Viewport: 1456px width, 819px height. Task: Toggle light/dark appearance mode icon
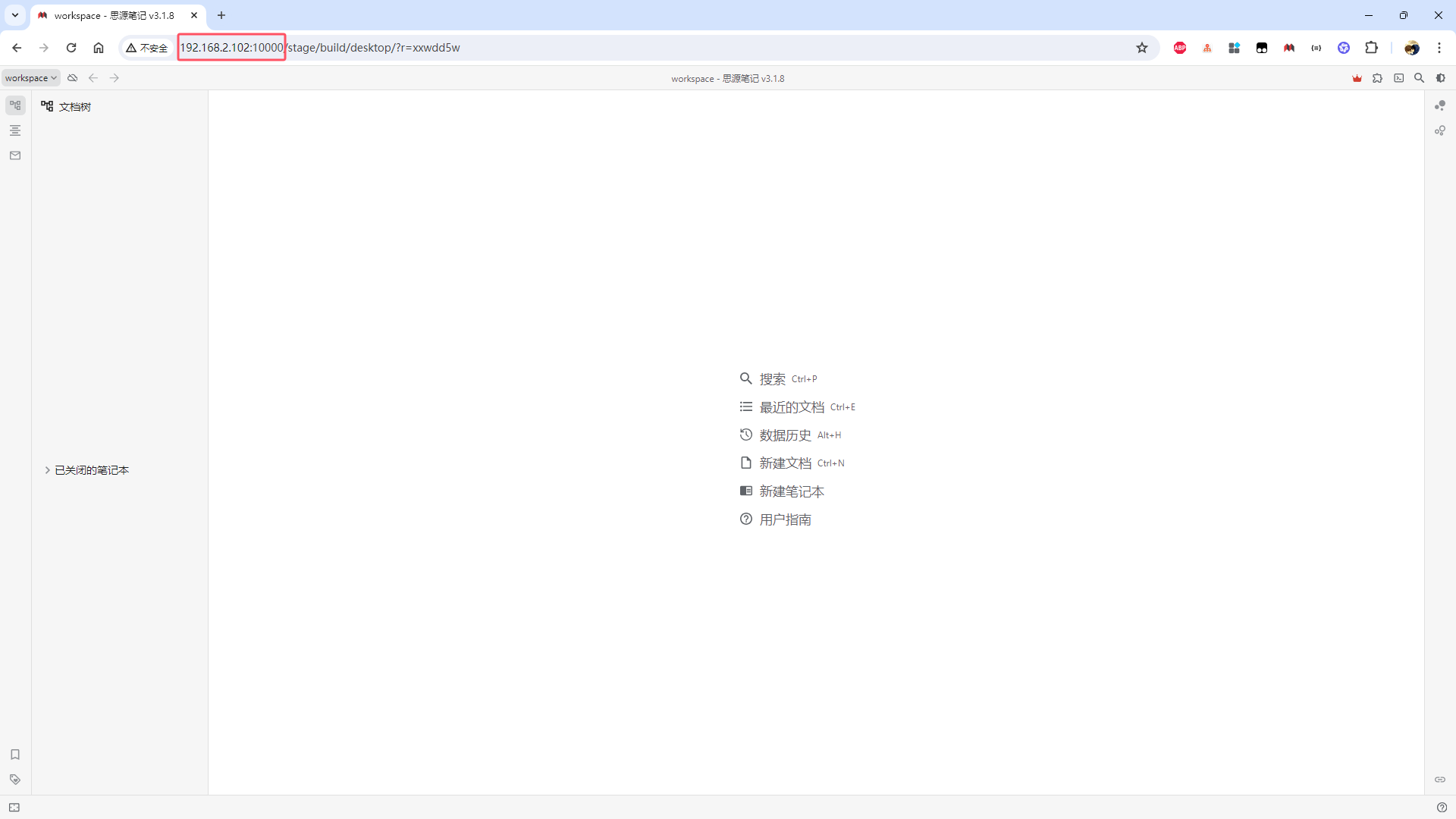pos(1441,78)
